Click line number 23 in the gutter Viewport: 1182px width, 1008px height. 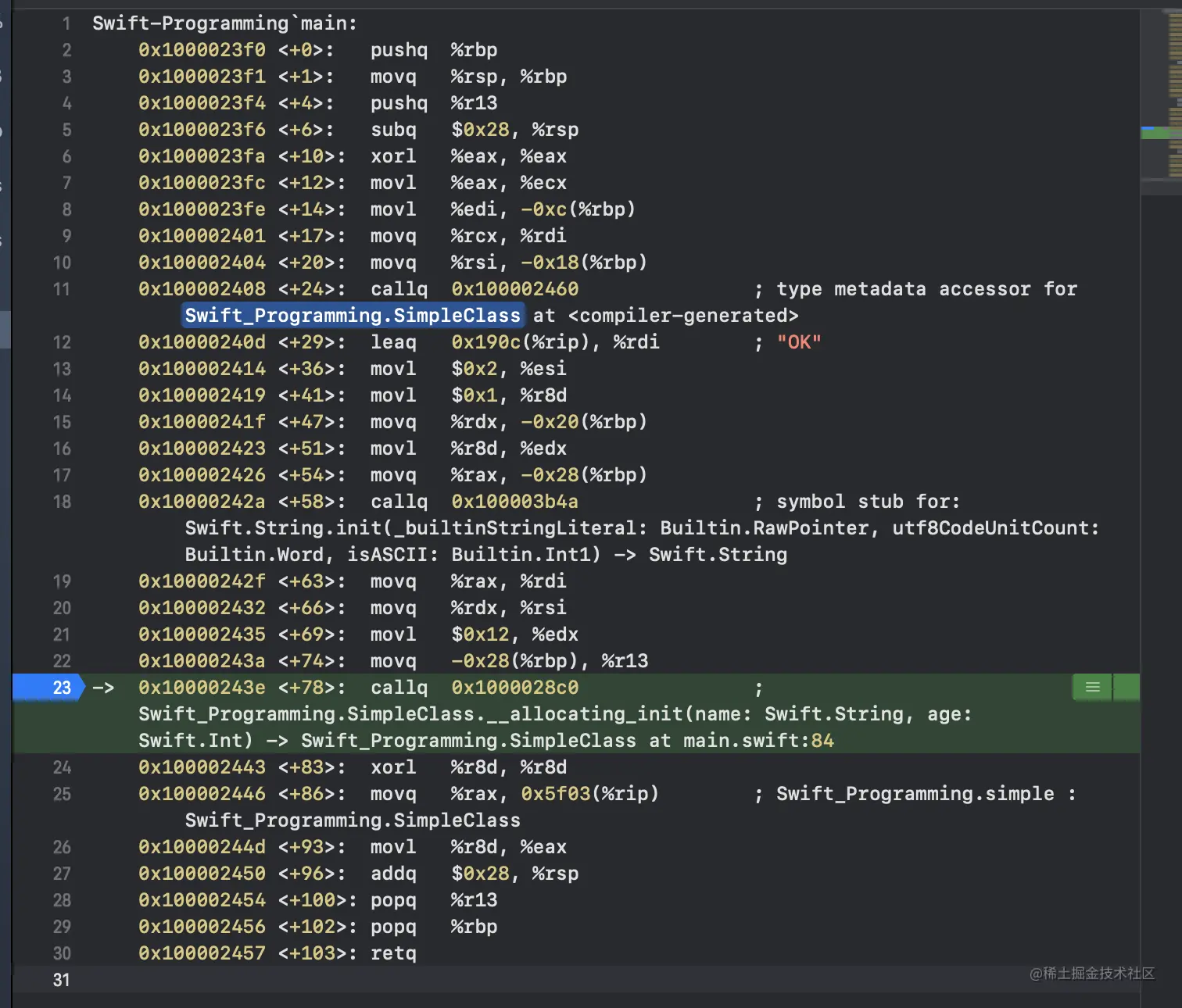pyautogui.click(x=62, y=688)
